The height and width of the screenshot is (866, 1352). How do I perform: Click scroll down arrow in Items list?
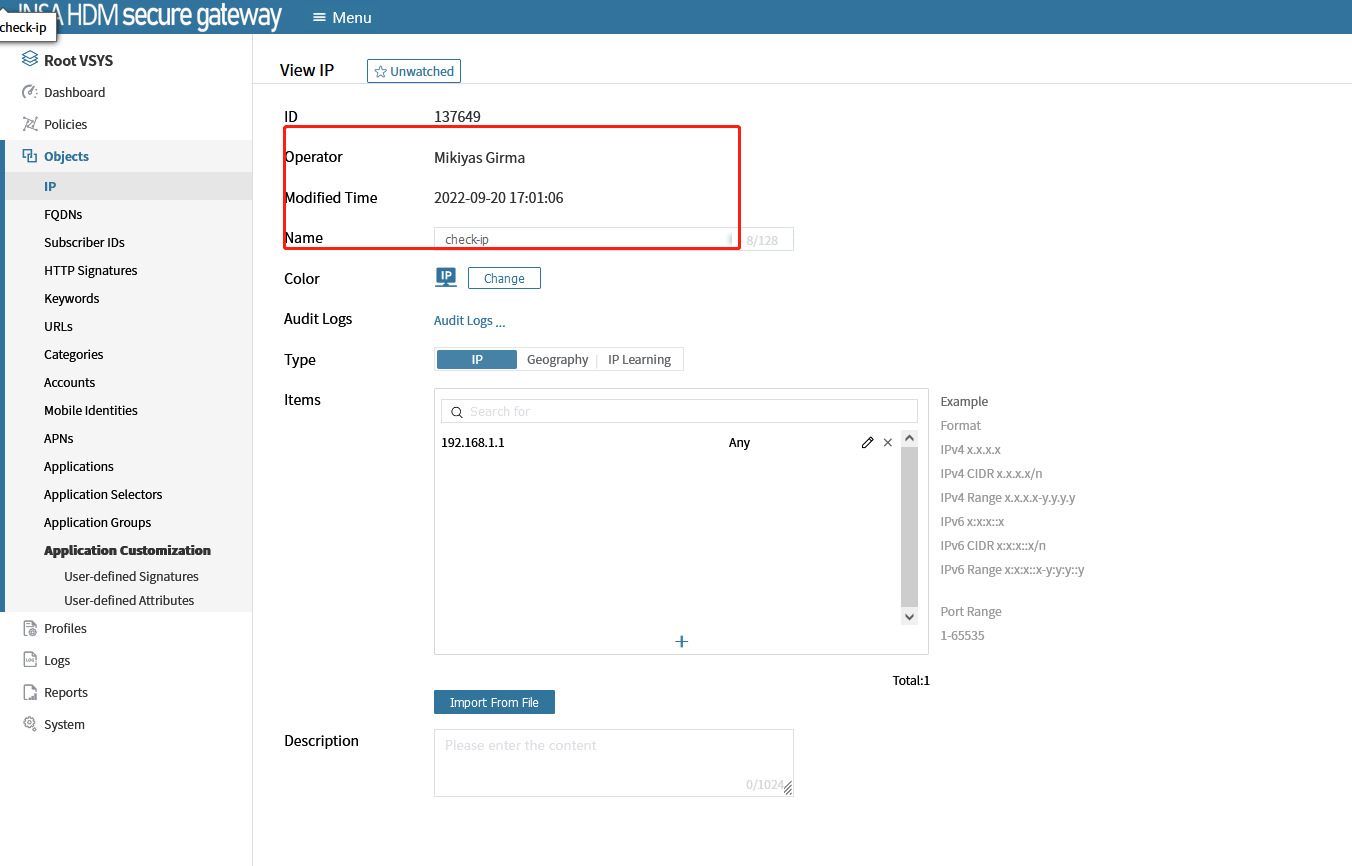pos(909,617)
